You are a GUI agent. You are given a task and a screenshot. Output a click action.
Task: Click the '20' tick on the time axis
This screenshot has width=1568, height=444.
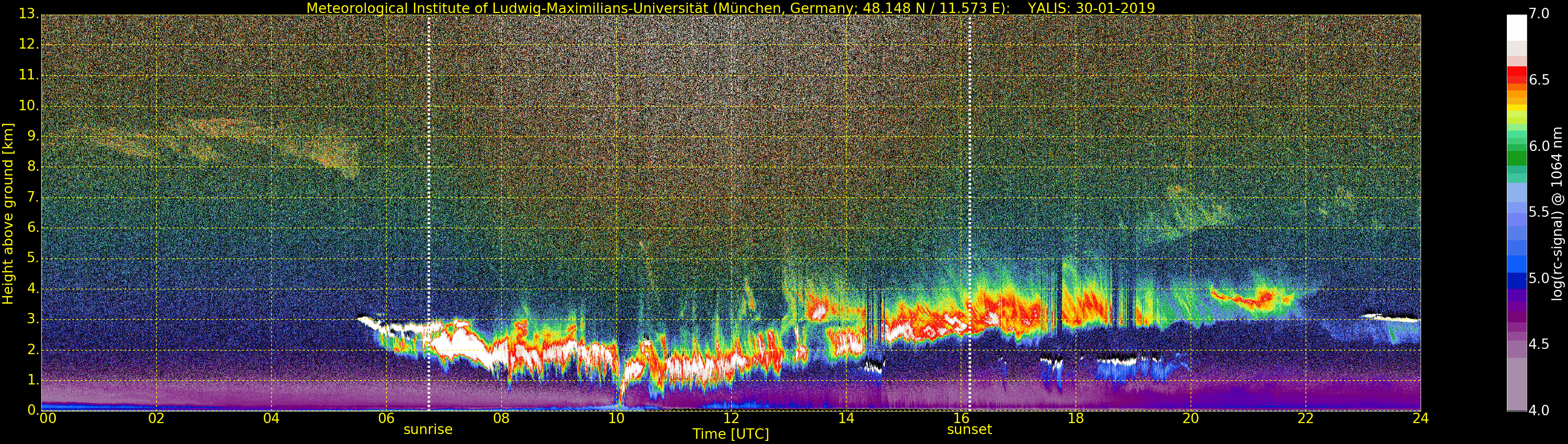click(x=1191, y=418)
